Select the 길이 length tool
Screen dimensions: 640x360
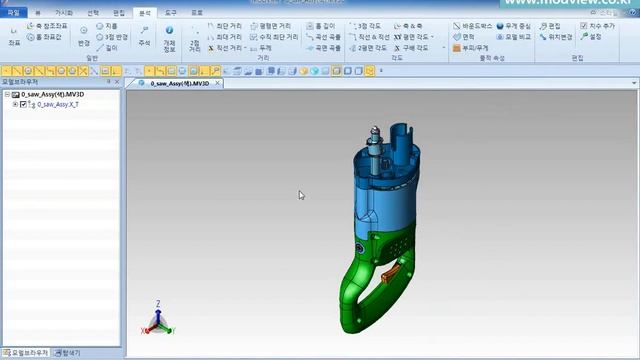click(x=107, y=48)
